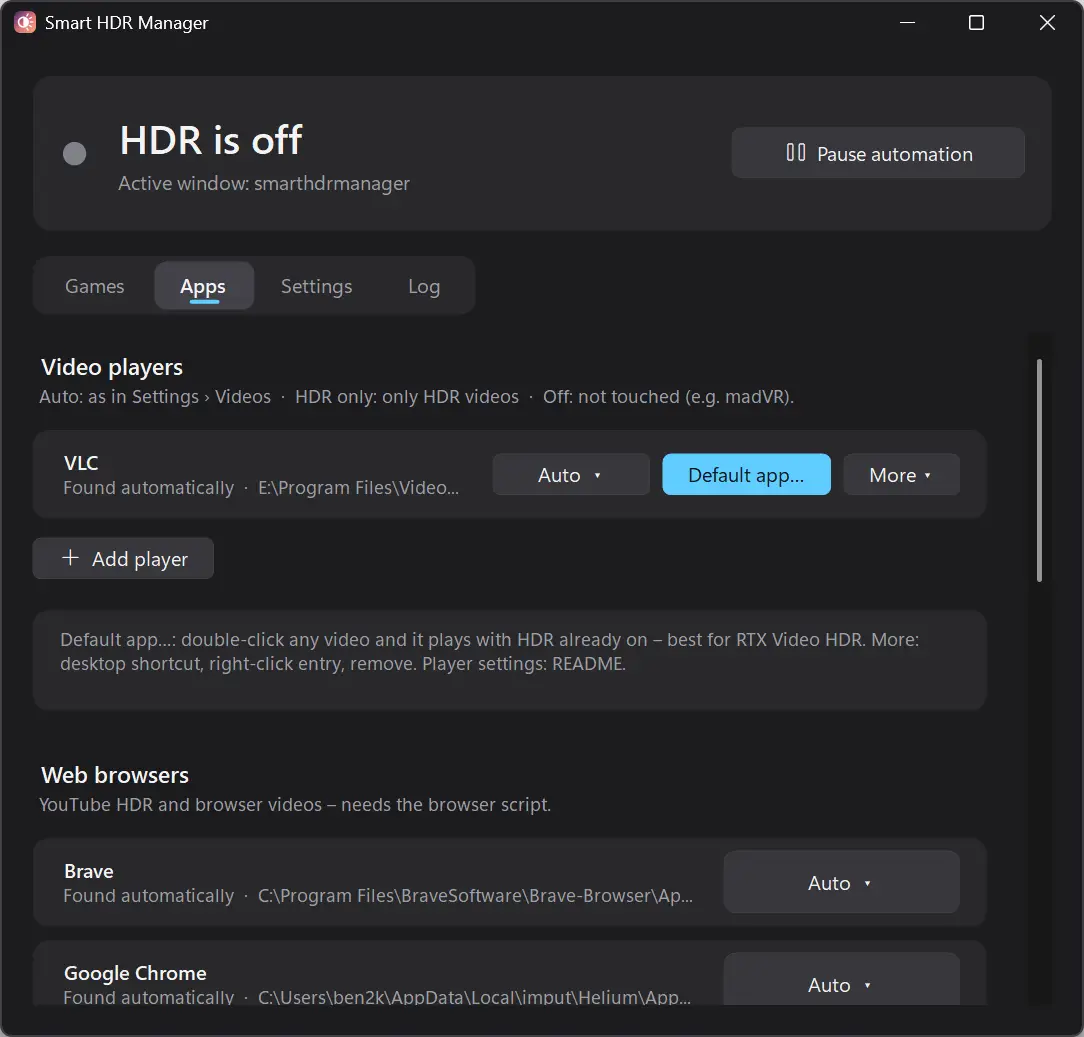
Task: Click the 'Default app...: double-click any video' info box
Action: click(x=510, y=660)
